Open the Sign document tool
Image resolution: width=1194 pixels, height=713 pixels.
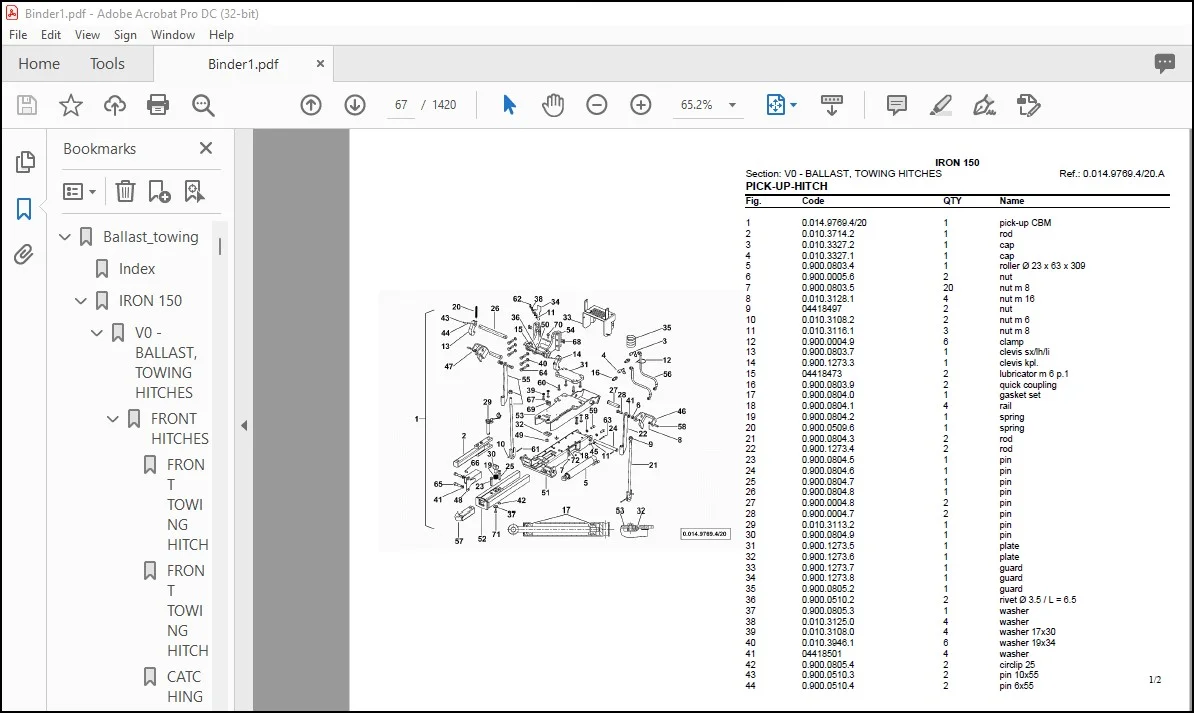click(x=985, y=105)
